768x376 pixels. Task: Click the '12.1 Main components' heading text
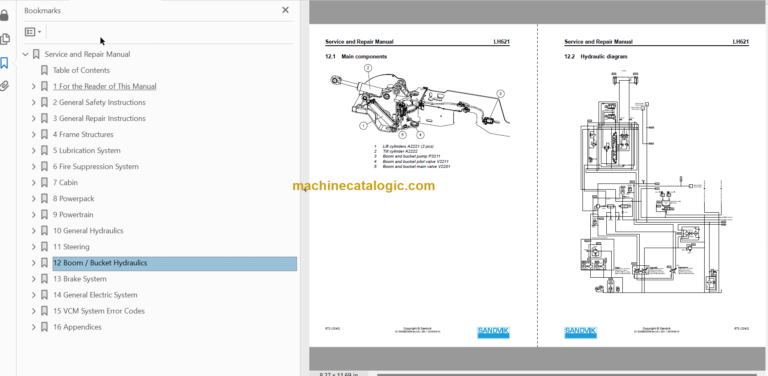click(x=356, y=56)
